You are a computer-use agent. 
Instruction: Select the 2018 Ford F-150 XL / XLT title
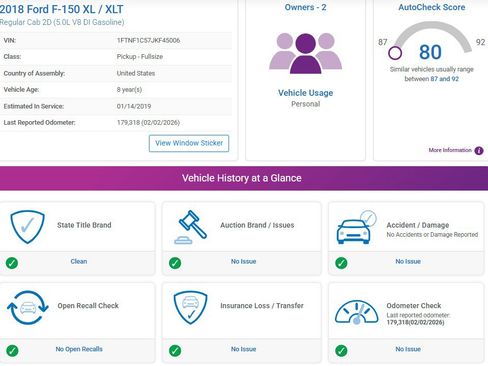click(61, 9)
